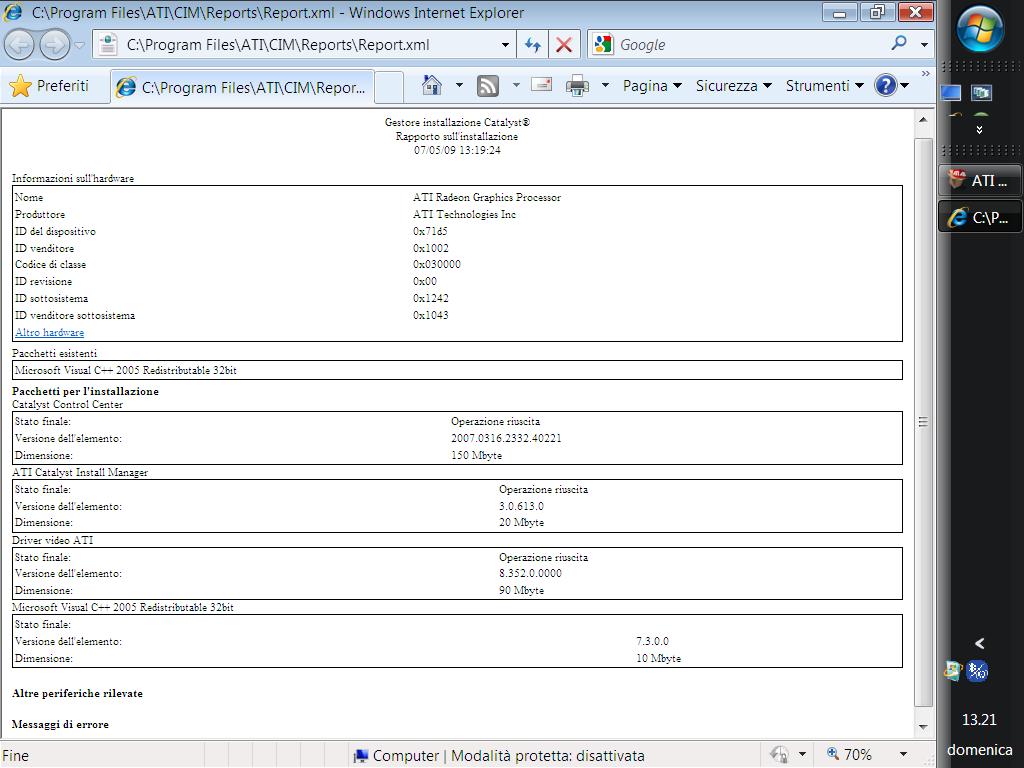Screen dimensions: 1024x768
Task: Print the page with the printer icon
Action: point(577,86)
